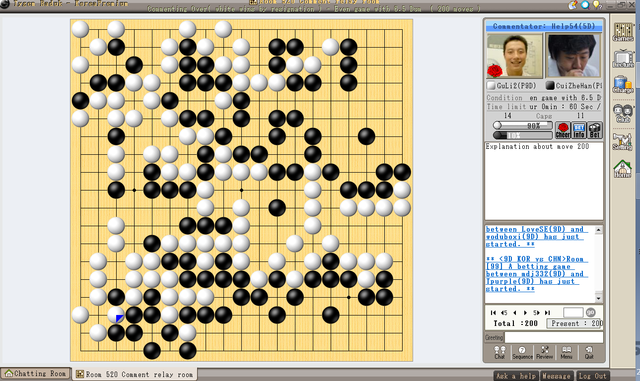Open the Sequence button in bottom toolbar
This screenshot has height=381, width=640.
(x=522, y=352)
